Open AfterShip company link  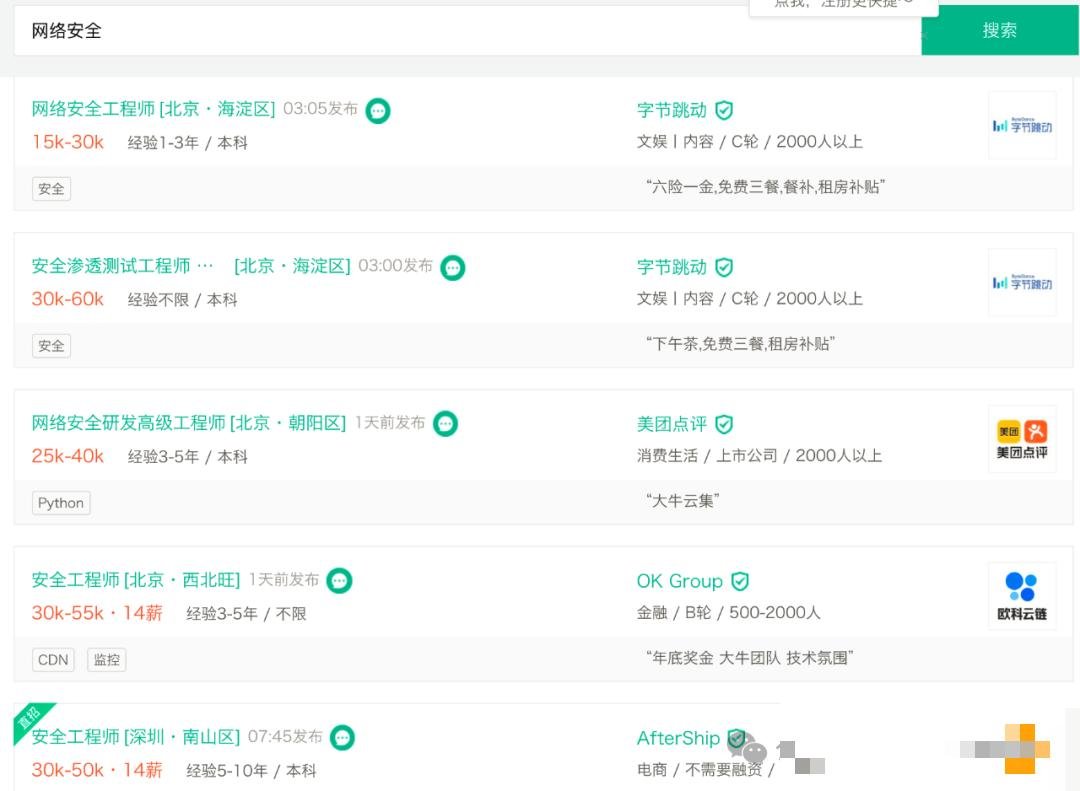678,738
